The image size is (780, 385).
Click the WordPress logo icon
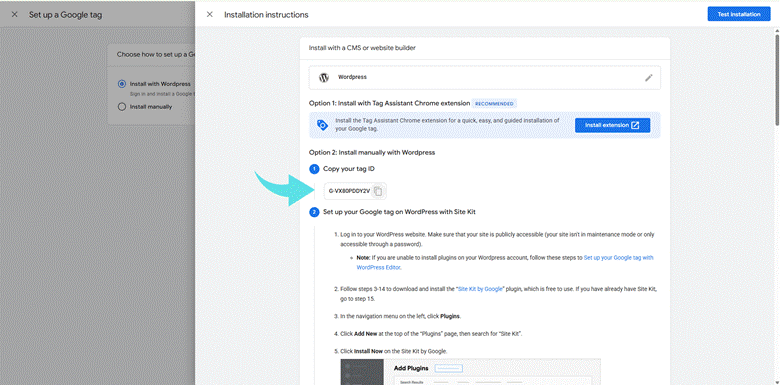(324, 78)
